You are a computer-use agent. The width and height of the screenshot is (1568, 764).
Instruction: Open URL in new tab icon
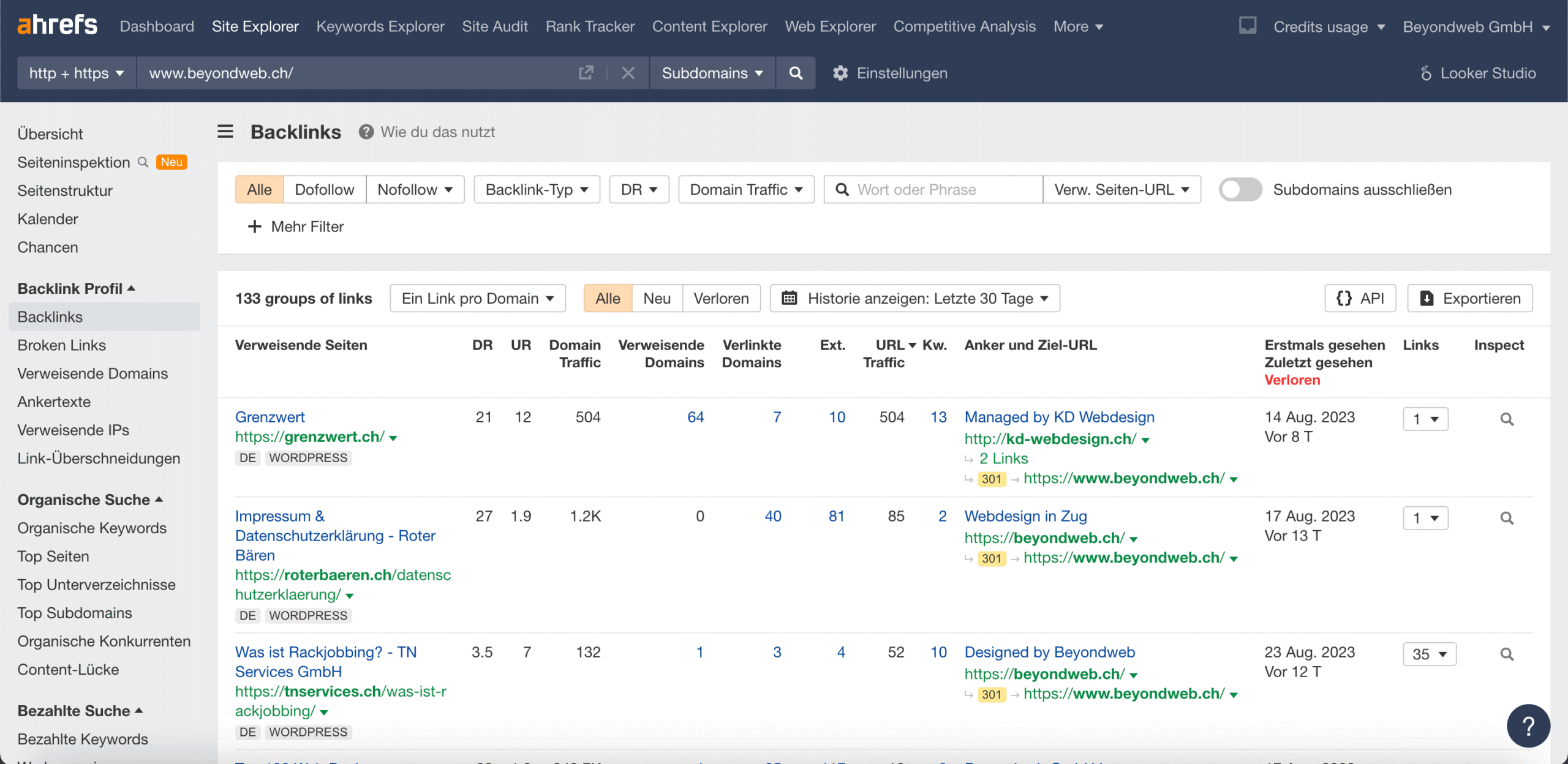pyautogui.click(x=586, y=73)
